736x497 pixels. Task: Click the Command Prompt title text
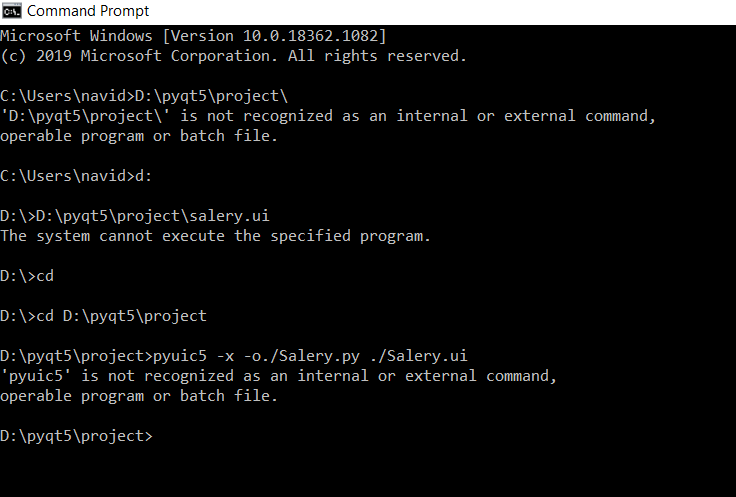click(88, 11)
